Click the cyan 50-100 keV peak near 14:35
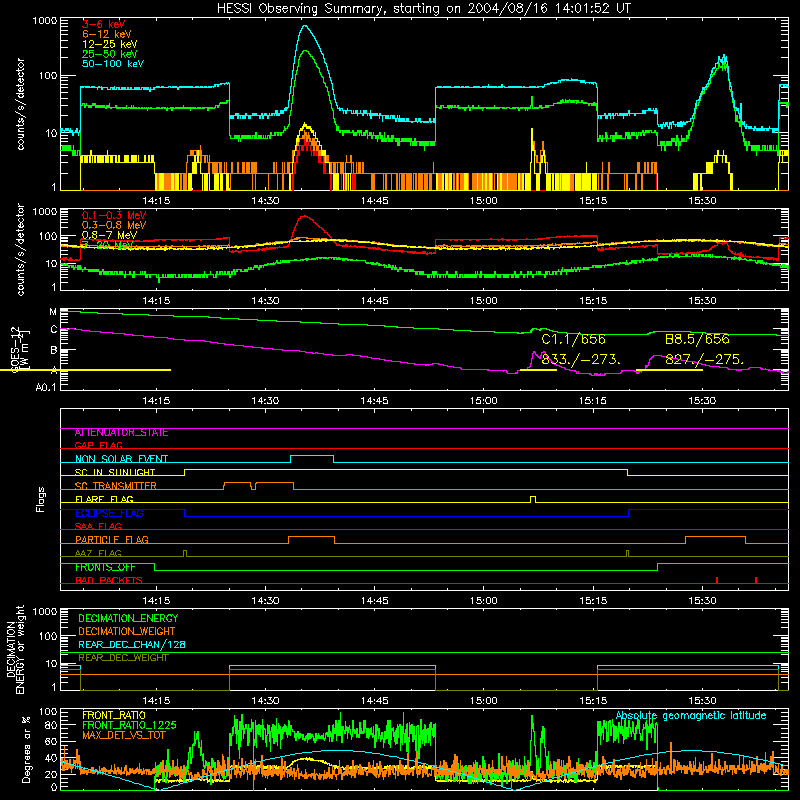This screenshot has height=800, width=800. coord(306,27)
